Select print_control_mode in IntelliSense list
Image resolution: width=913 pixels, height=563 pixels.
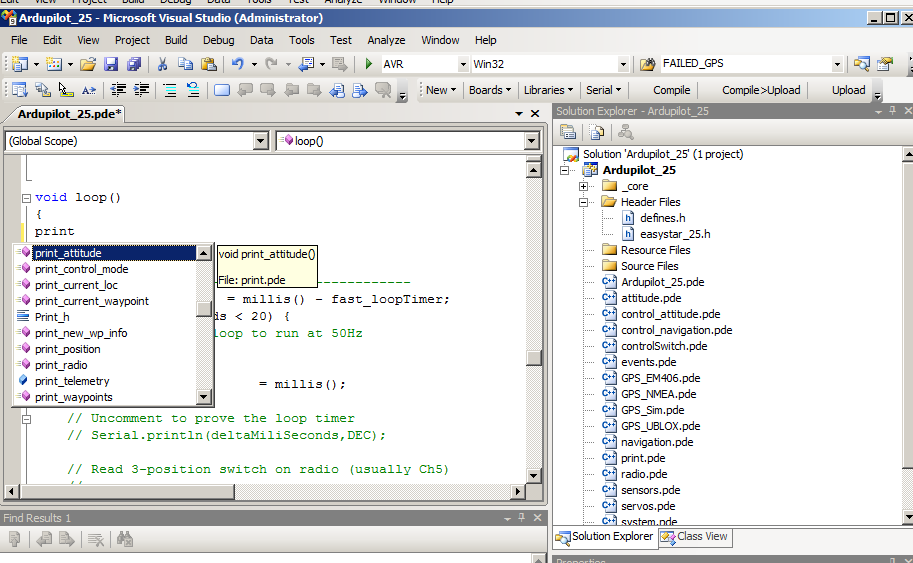pyautogui.click(x=81, y=269)
